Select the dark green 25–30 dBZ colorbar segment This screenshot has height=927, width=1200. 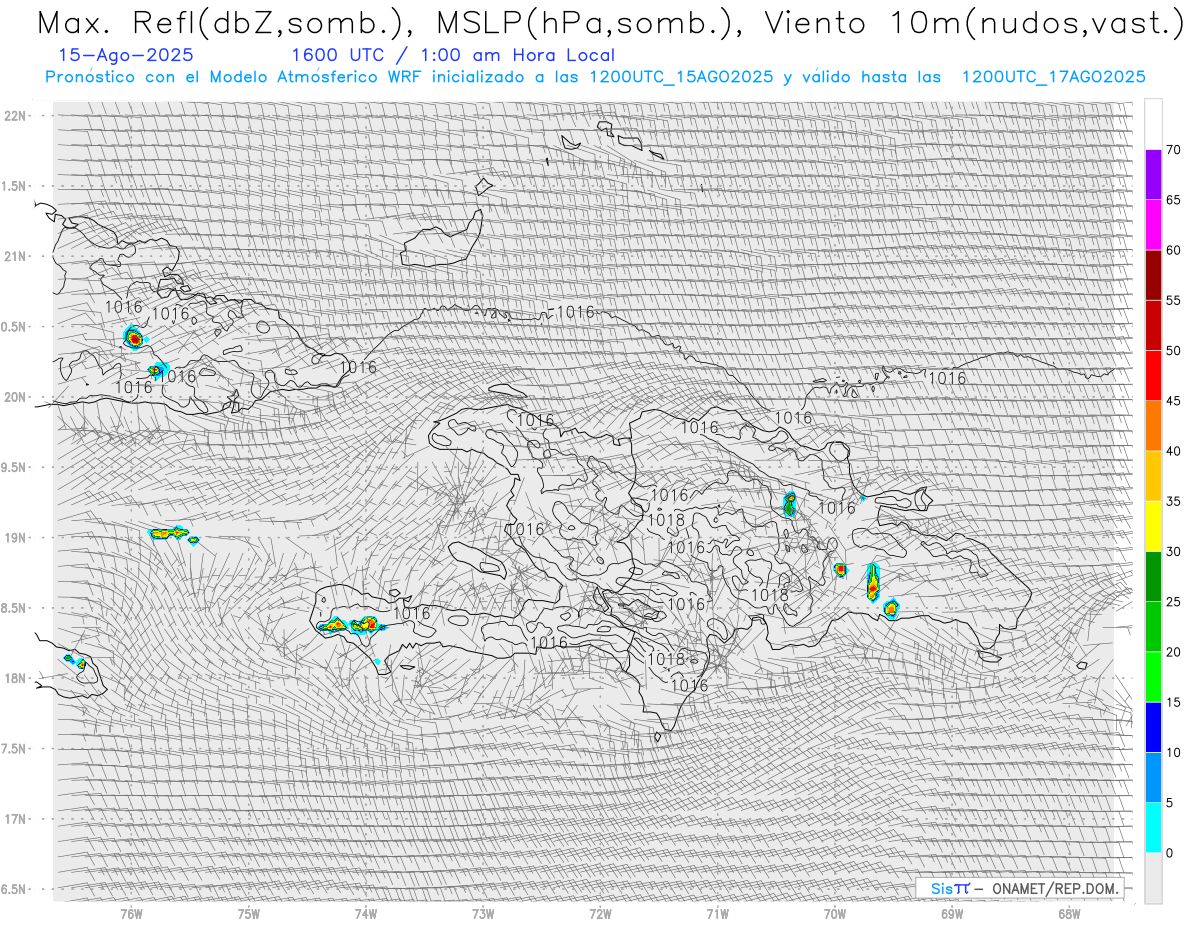1153,576
